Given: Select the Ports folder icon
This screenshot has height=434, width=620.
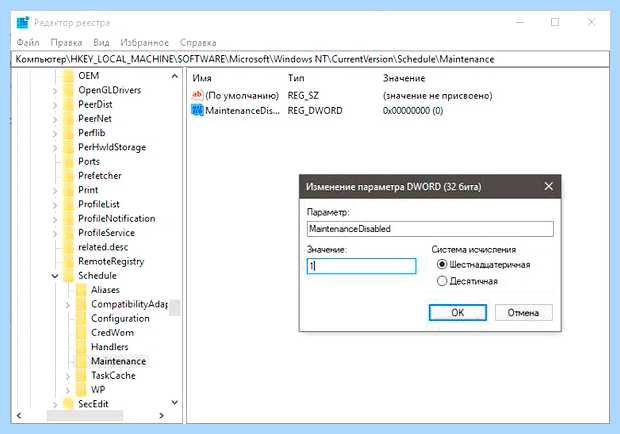Looking at the screenshot, I should pos(69,161).
